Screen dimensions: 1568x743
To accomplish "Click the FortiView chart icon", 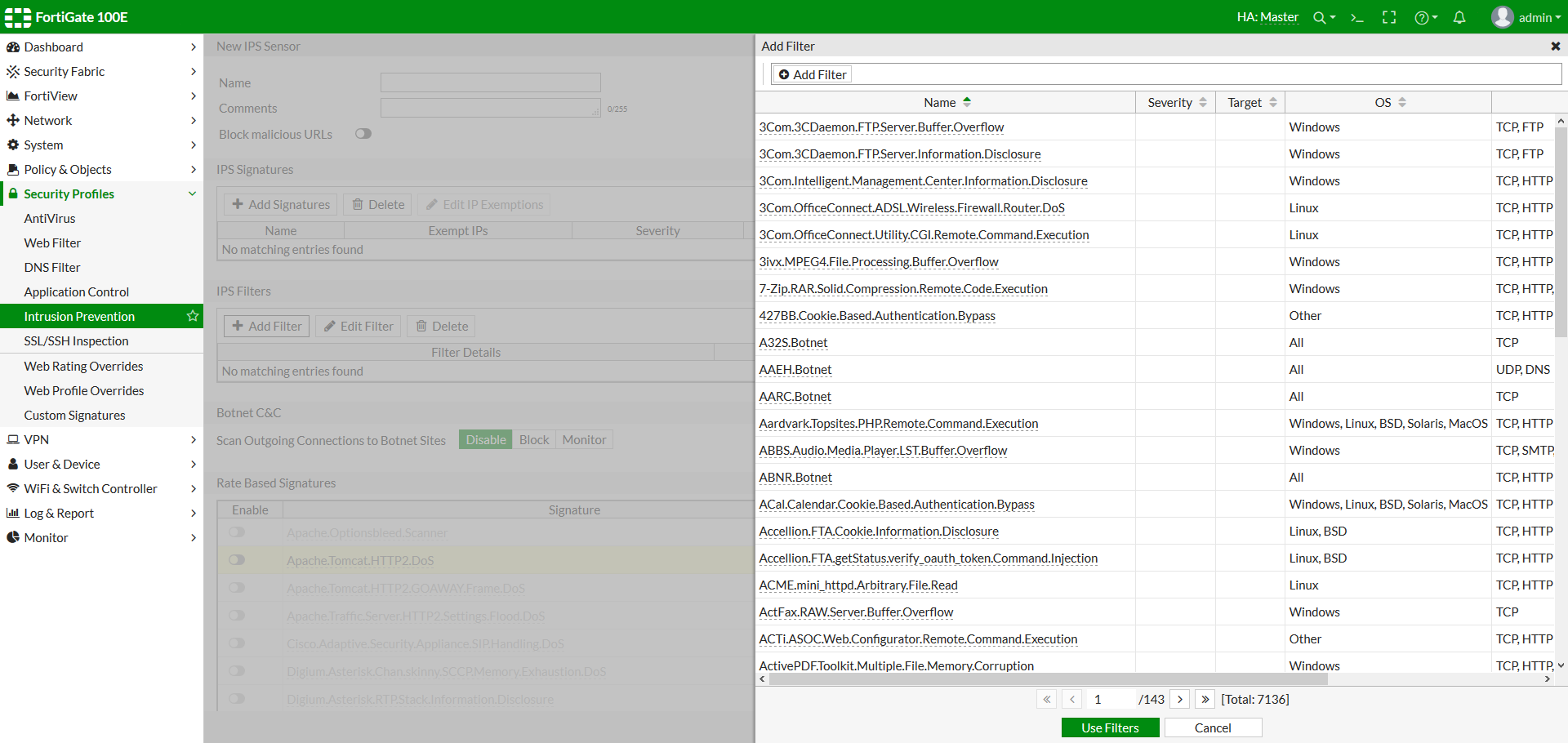I will (13, 96).
